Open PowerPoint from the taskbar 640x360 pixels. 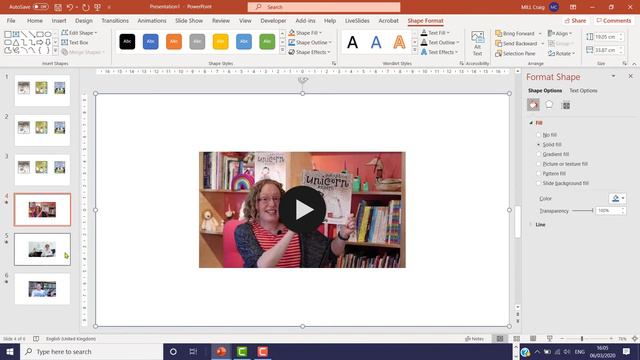point(221,351)
